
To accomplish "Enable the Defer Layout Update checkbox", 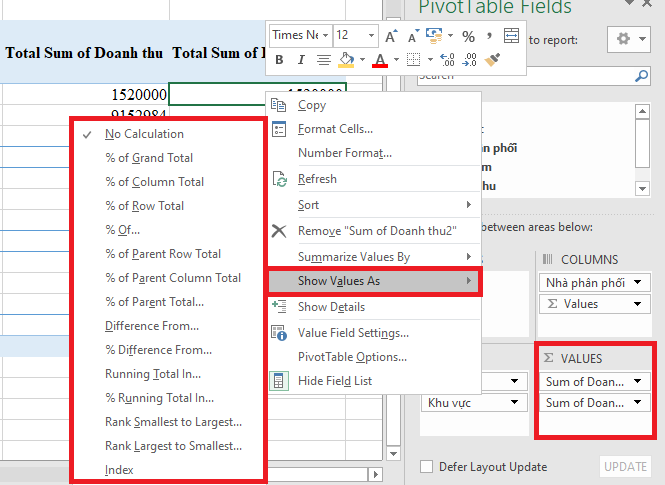I will [427, 467].
